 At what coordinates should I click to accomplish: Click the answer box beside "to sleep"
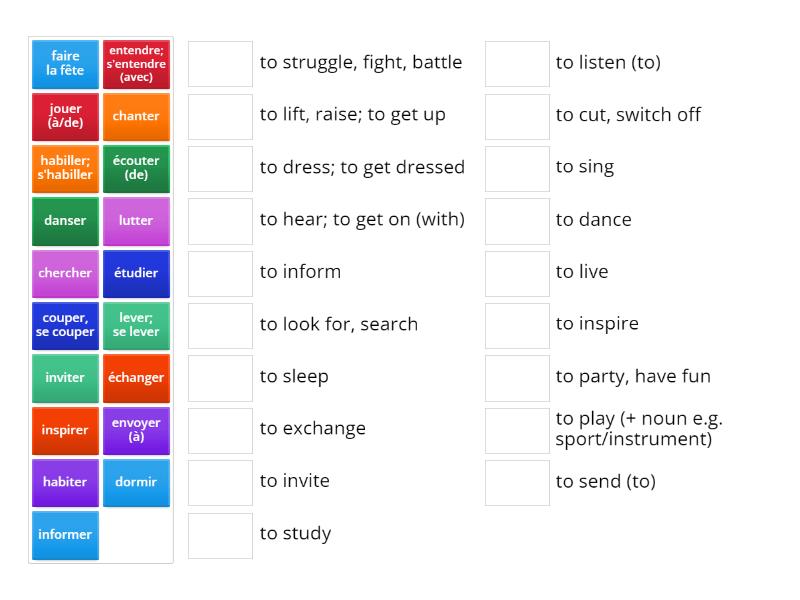(x=220, y=377)
